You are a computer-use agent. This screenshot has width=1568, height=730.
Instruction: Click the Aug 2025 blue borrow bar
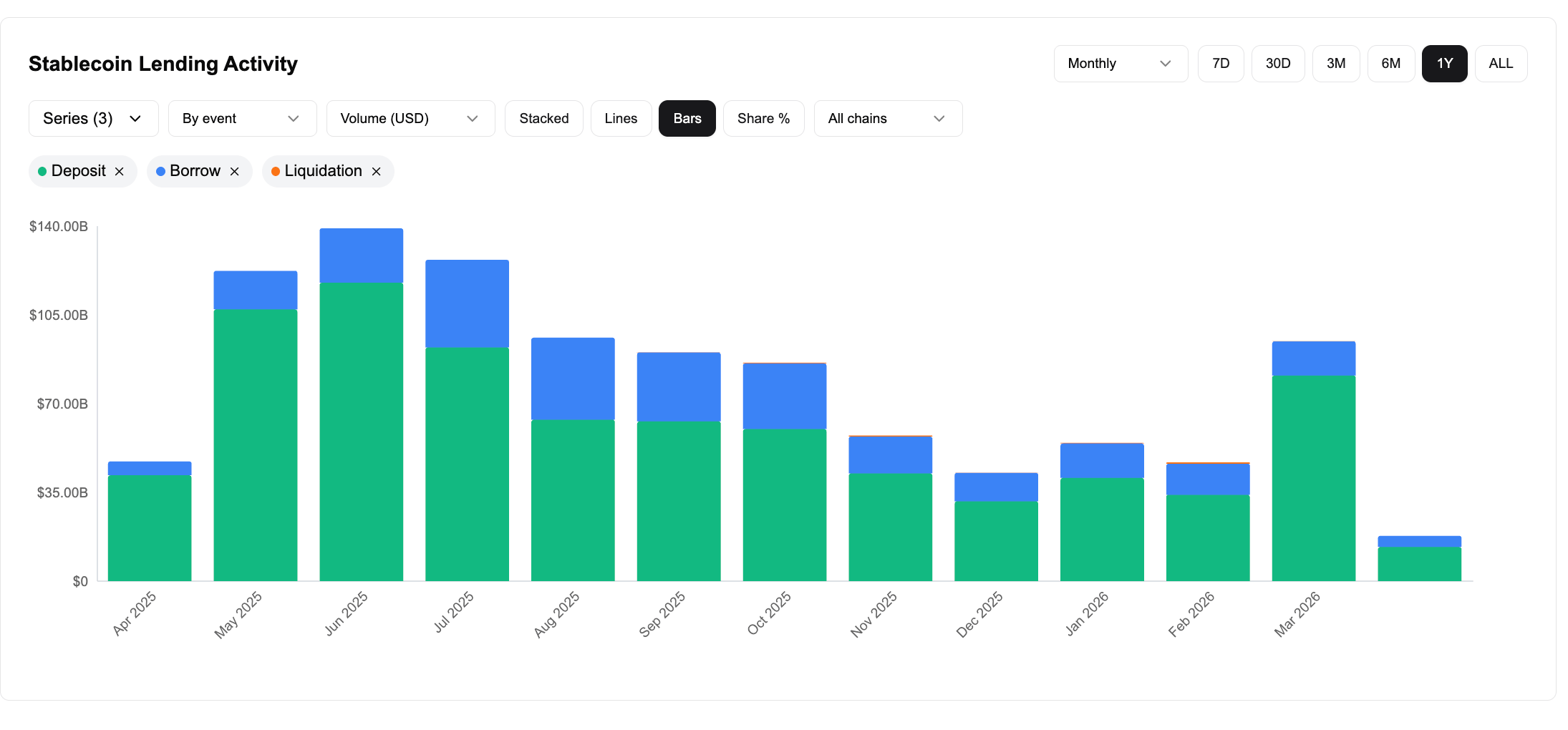pyautogui.click(x=573, y=379)
